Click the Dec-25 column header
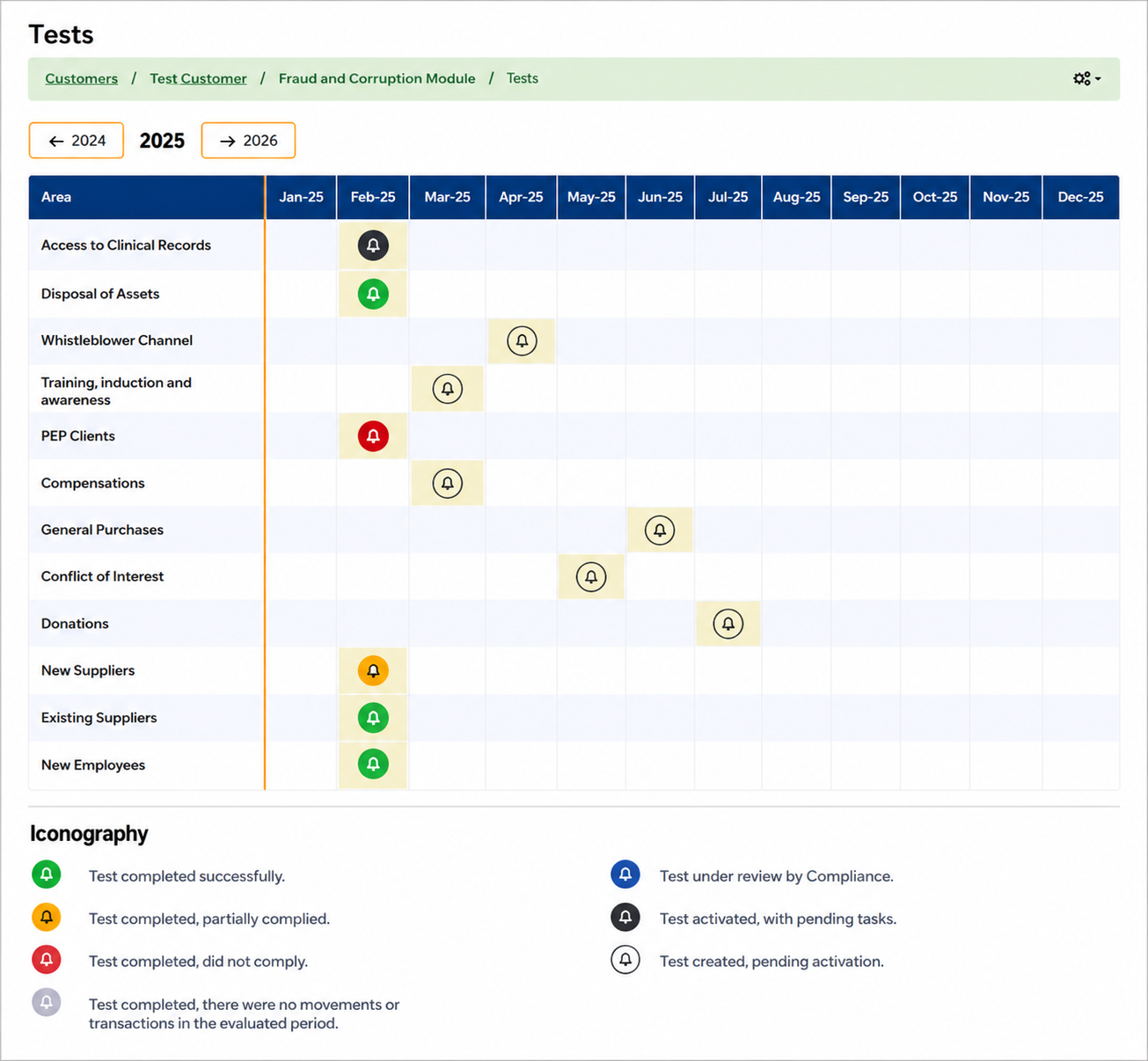This screenshot has height=1061, width=1148. [x=1081, y=197]
